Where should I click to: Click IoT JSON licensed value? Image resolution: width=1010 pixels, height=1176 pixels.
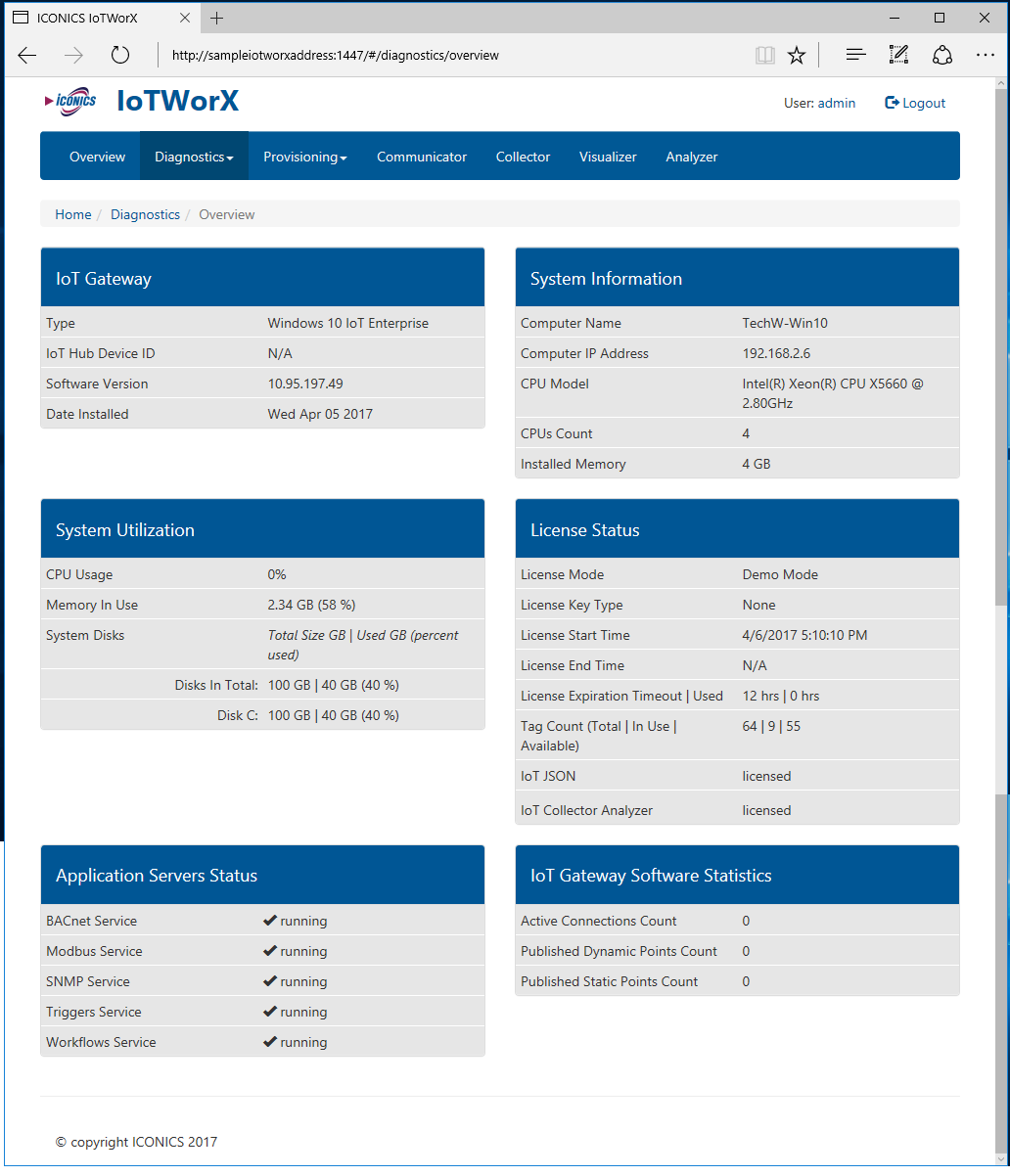pos(766,776)
